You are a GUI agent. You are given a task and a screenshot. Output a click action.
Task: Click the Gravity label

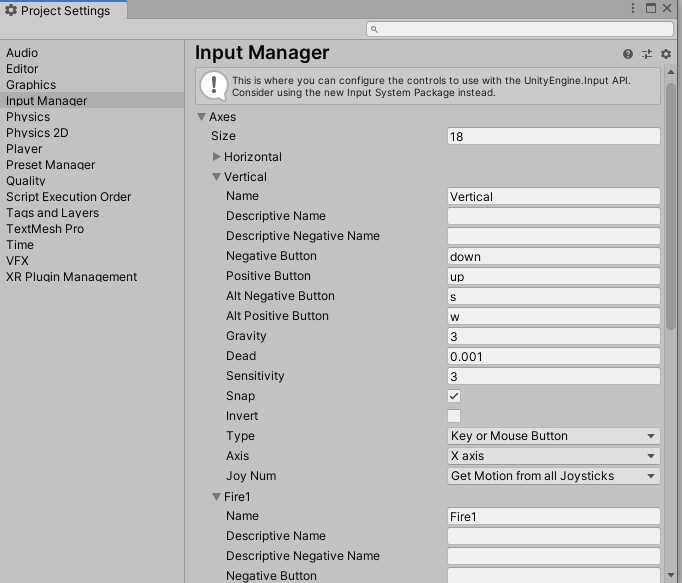pos(246,336)
